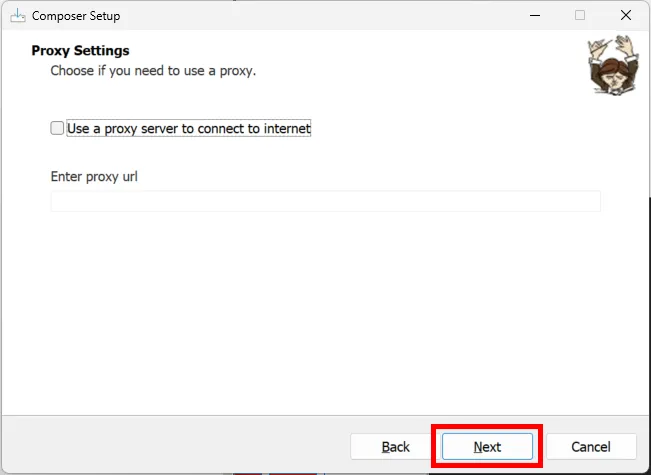Click the 'Choose if you need to use a proxy' text
The image size is (651, 475).
click(x=153, y=71)
